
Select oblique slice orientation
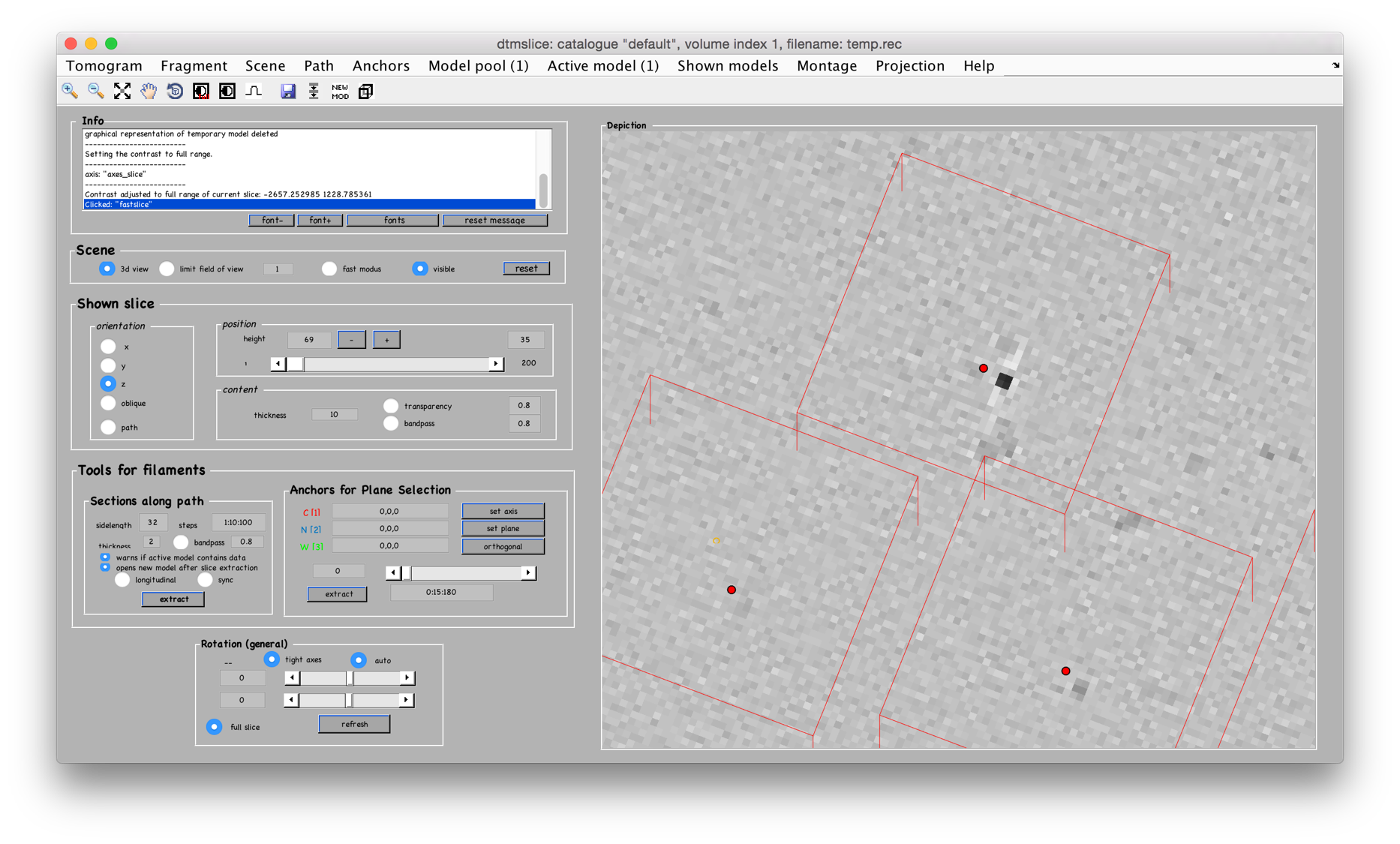coord(108,403)
